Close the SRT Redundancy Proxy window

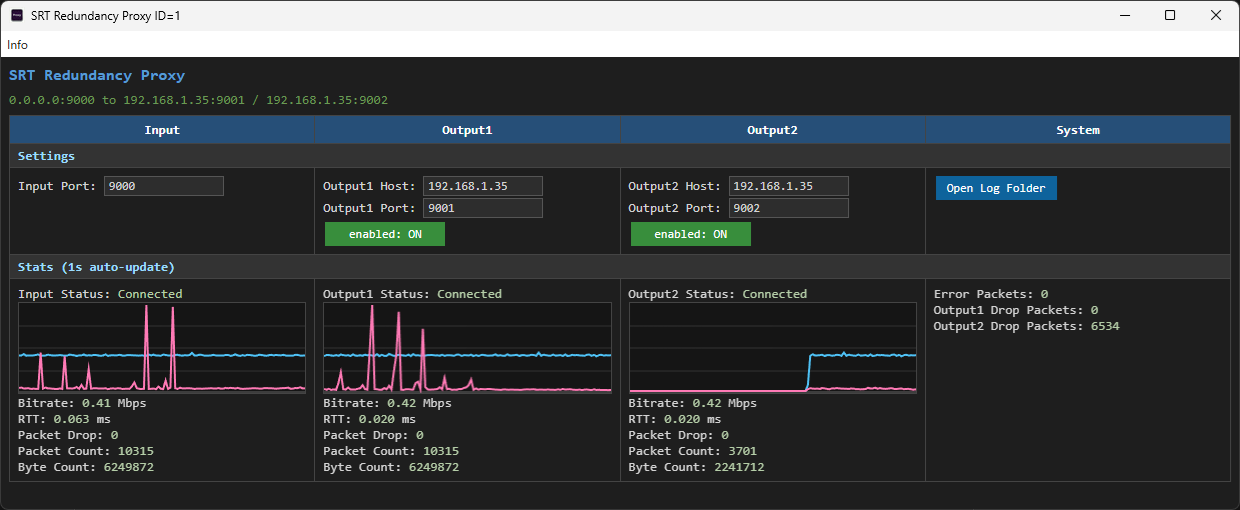(x=1216, y=15)
